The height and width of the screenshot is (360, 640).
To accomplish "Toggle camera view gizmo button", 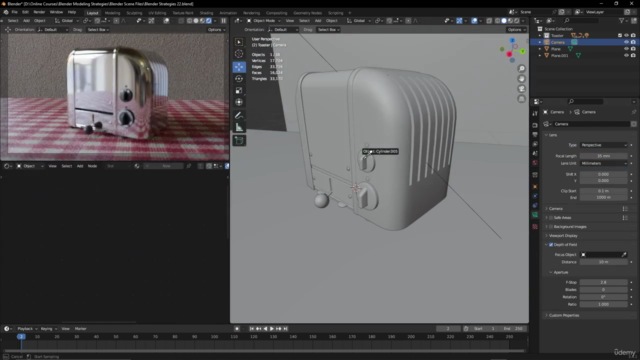I will tap(522, 89).
